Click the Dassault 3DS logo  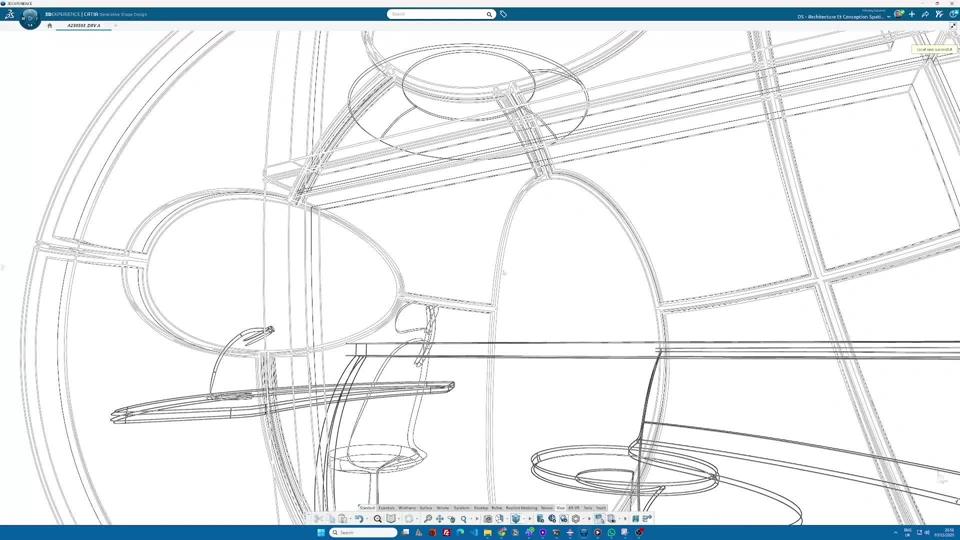9,14
